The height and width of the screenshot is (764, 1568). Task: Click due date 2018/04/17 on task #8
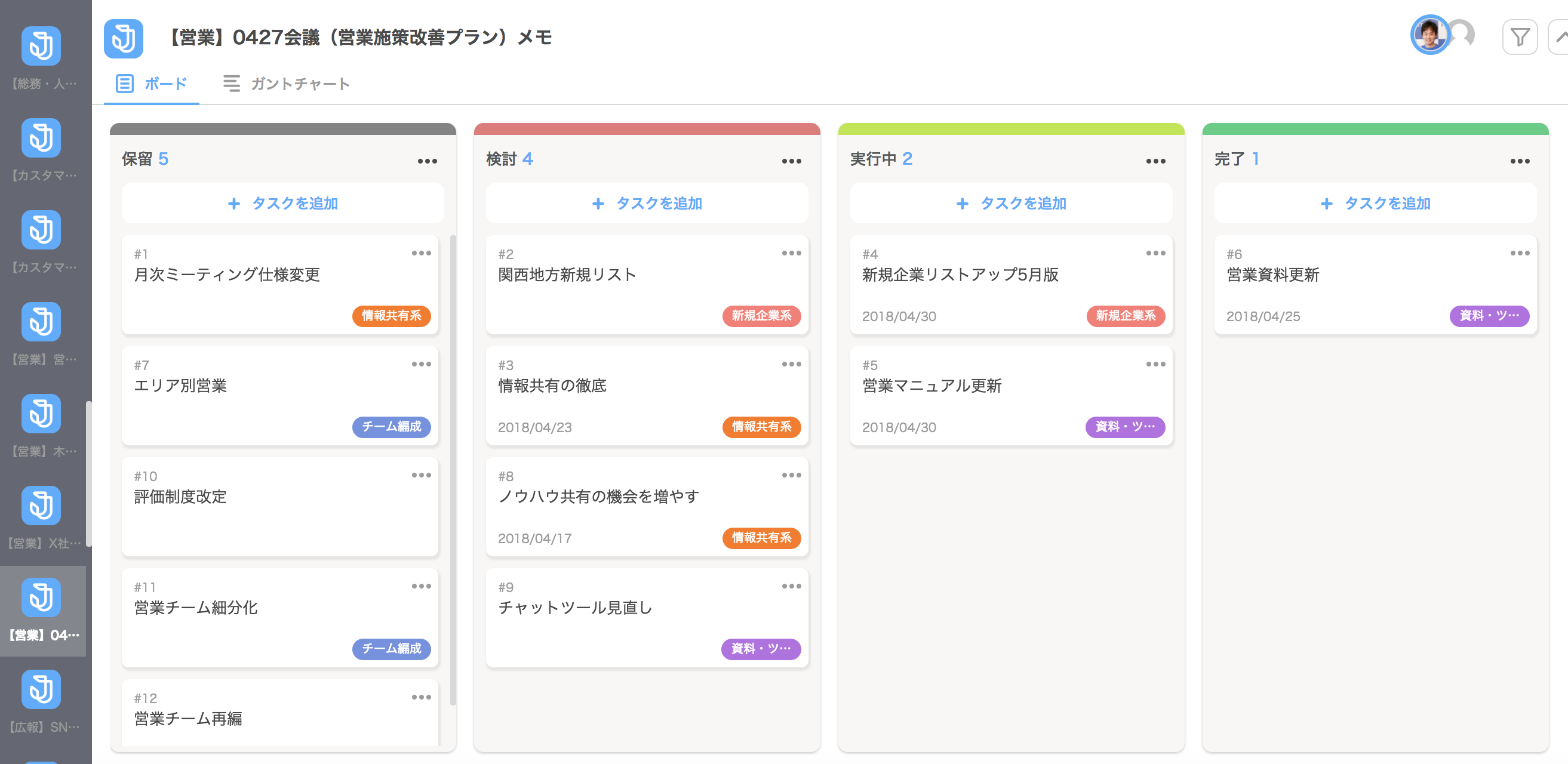(x=534, y=538)
